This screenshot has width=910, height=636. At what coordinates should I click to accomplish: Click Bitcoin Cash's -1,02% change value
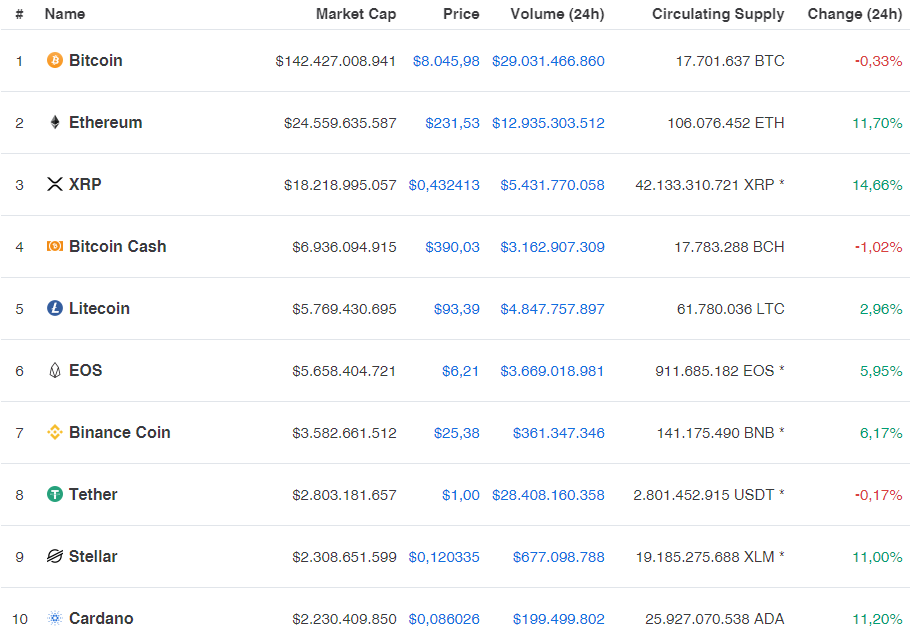tap(879, 247)
